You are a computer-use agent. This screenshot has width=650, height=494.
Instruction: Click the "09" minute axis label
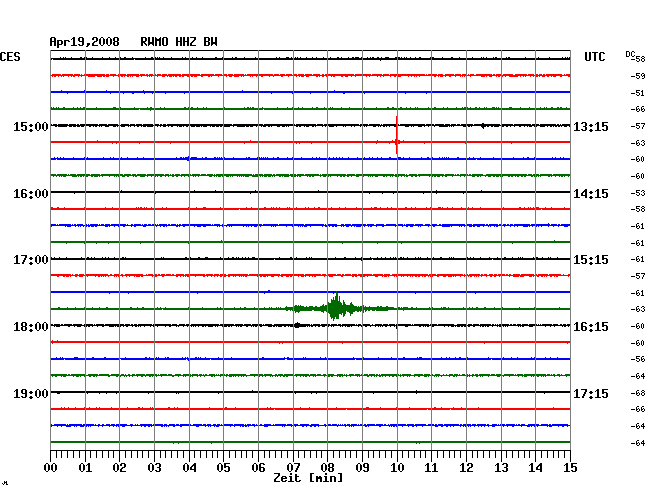click(362, 468)
